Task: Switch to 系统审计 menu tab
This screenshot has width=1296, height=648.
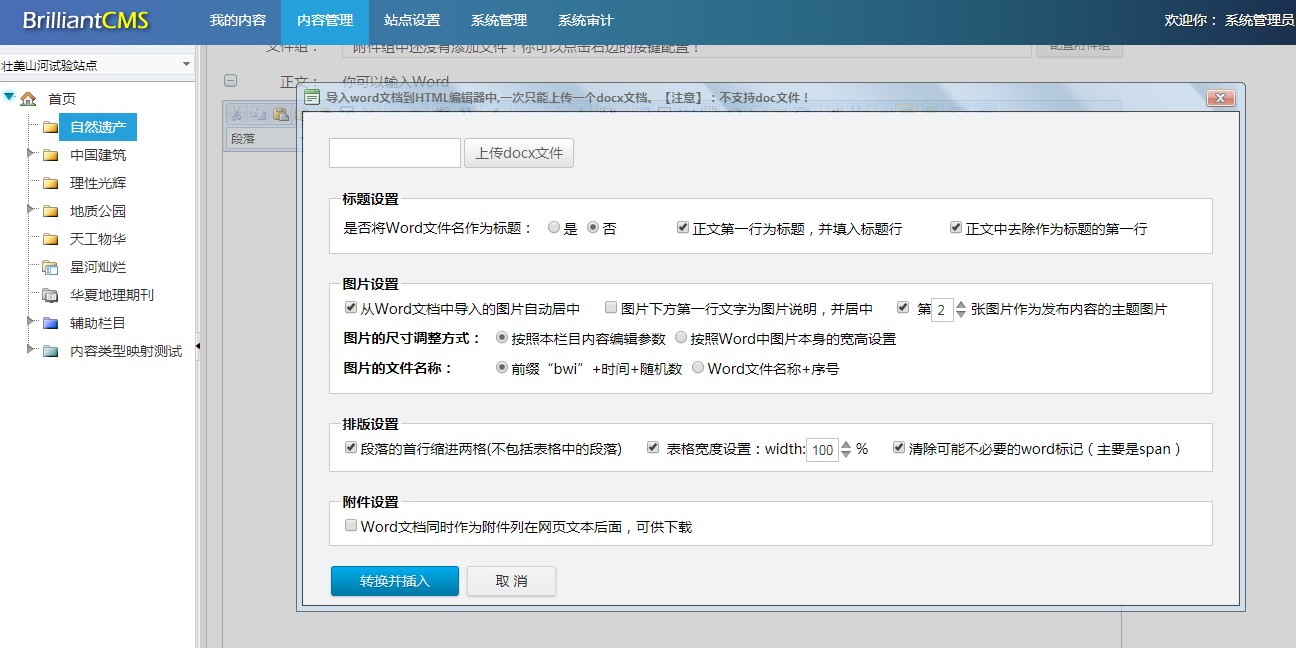Action: pos(585,21)
